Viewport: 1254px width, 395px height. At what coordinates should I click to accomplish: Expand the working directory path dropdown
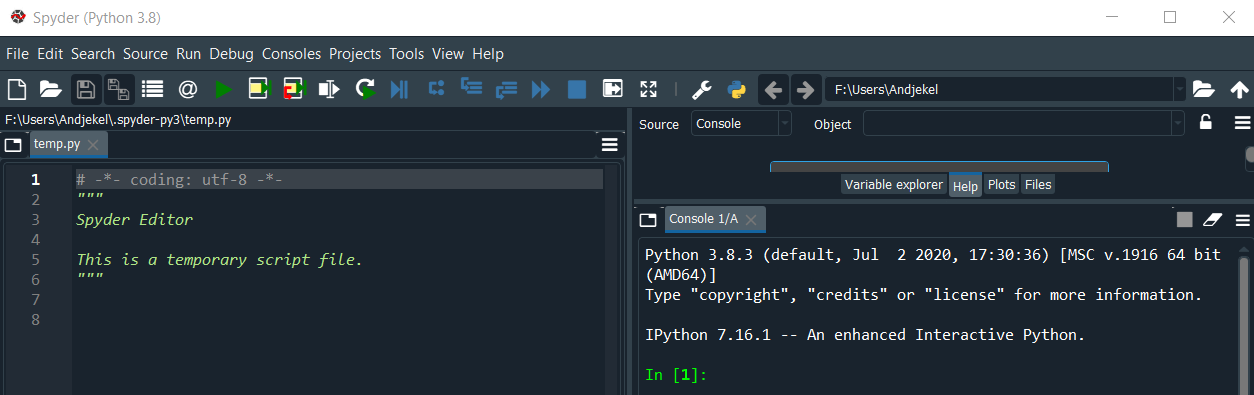pos(1180,90)
